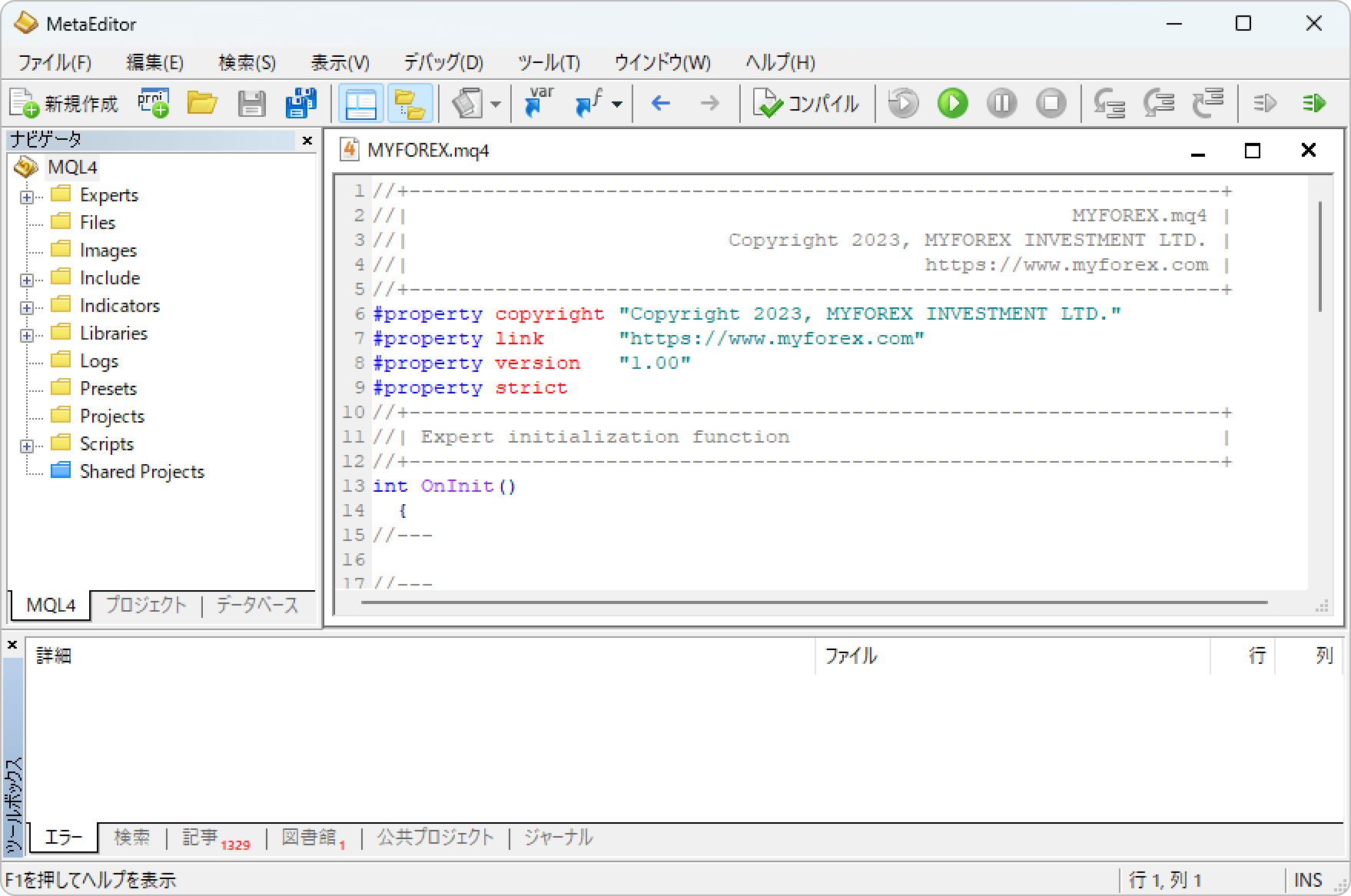
Task: Click the restart debugging icon
Action: click(903, 103)
